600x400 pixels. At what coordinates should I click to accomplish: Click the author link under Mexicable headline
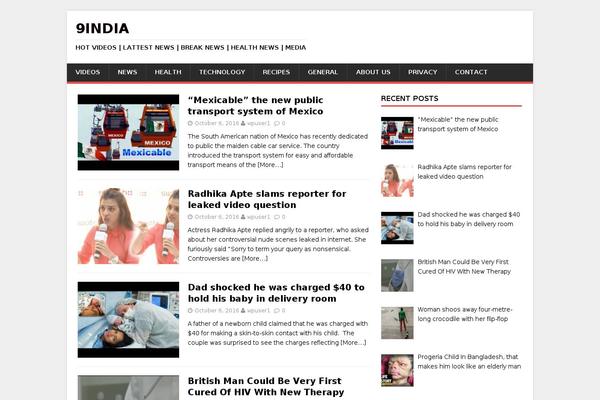pyautogui.click(x=258, y=123)
